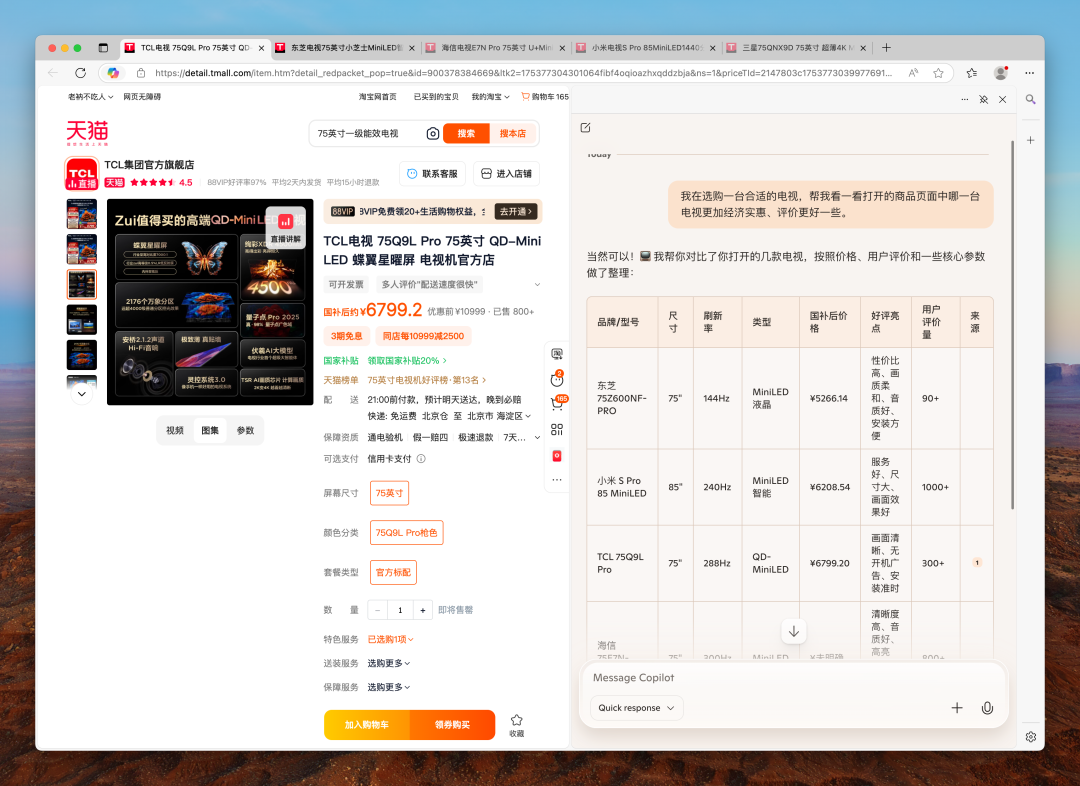This screenshot has width=1080, height=786.
Task: Expand the 已选购1项 special services dropdown
Action: point(391,639)
